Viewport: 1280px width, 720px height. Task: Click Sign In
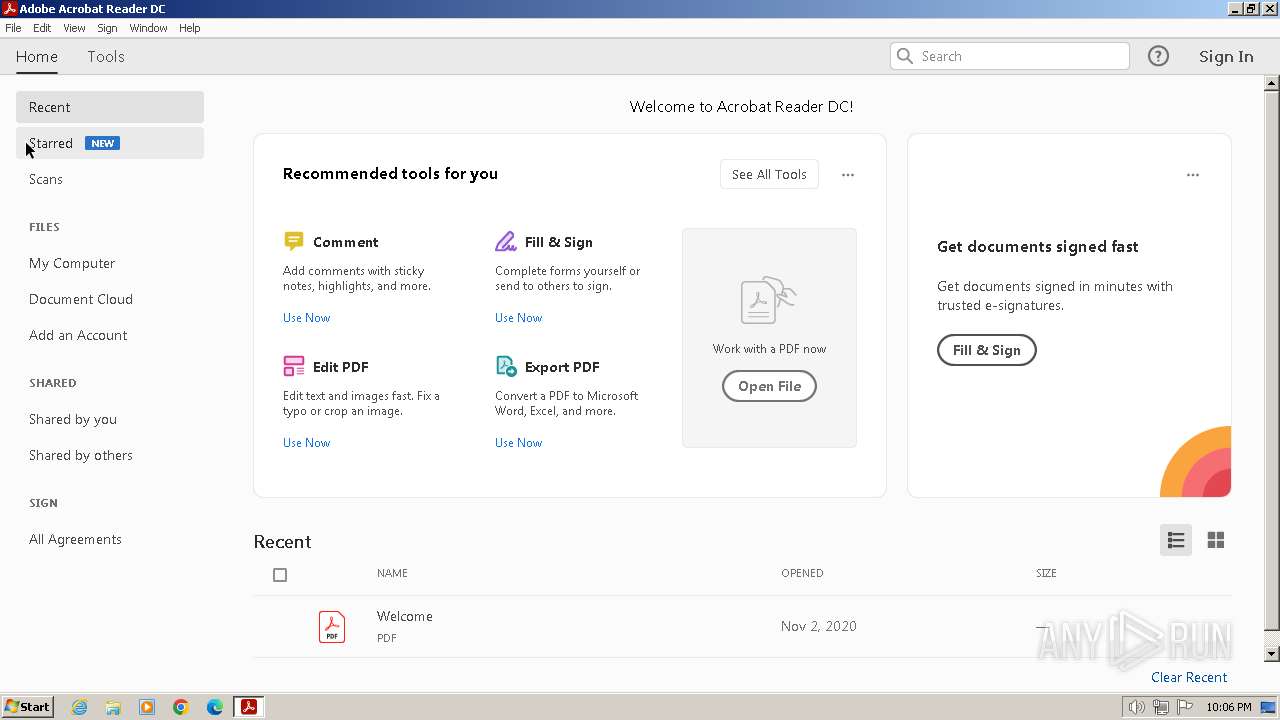[x=1226, y=56]
